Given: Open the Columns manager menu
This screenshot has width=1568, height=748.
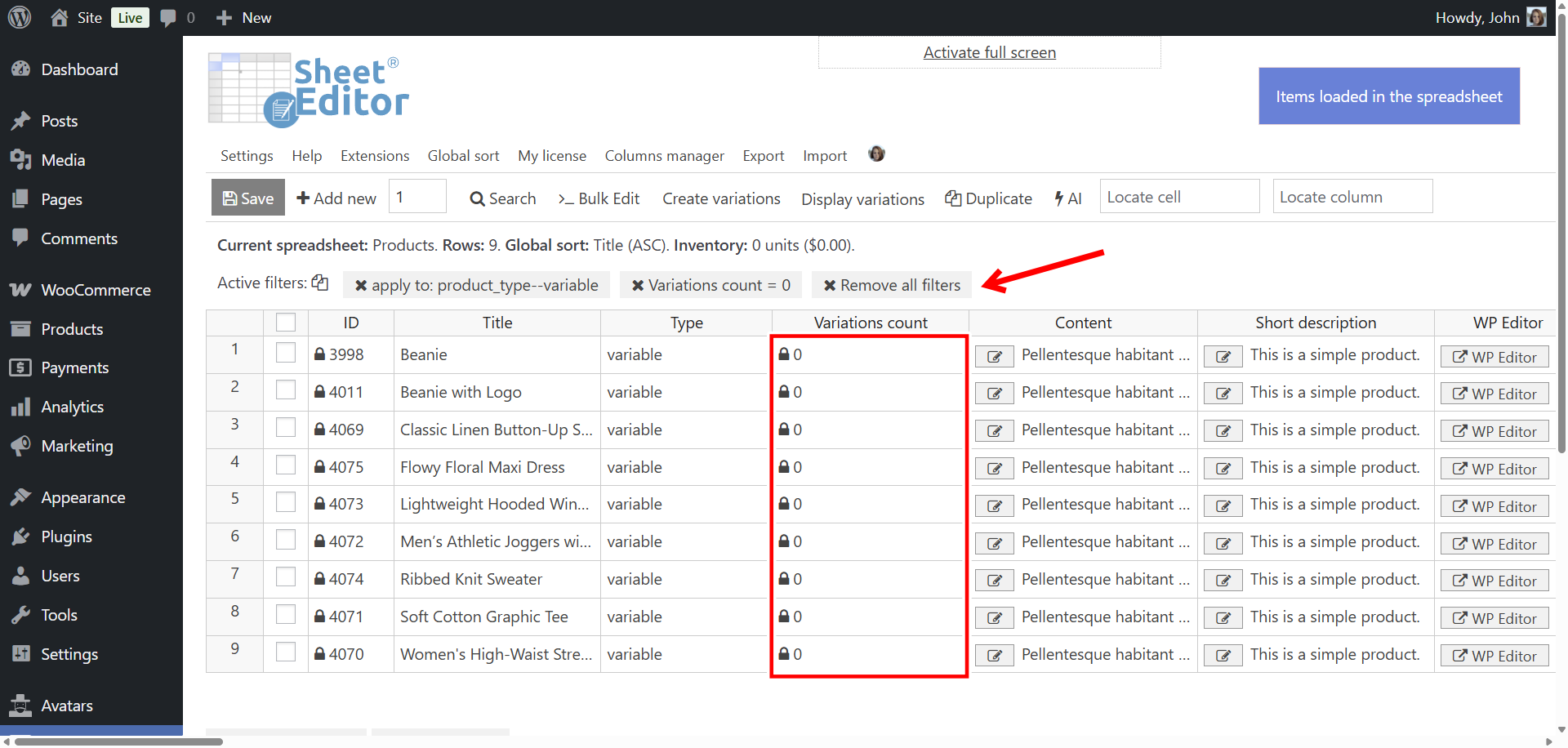Looking at the screenshot, I should click(664, 155).
